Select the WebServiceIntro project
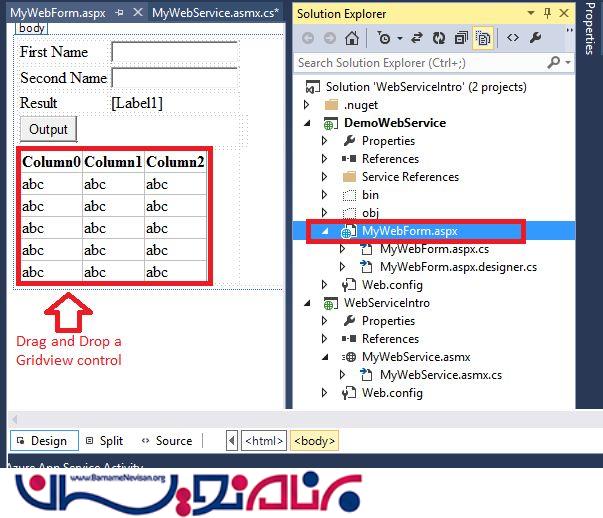 tap(386, 303)
